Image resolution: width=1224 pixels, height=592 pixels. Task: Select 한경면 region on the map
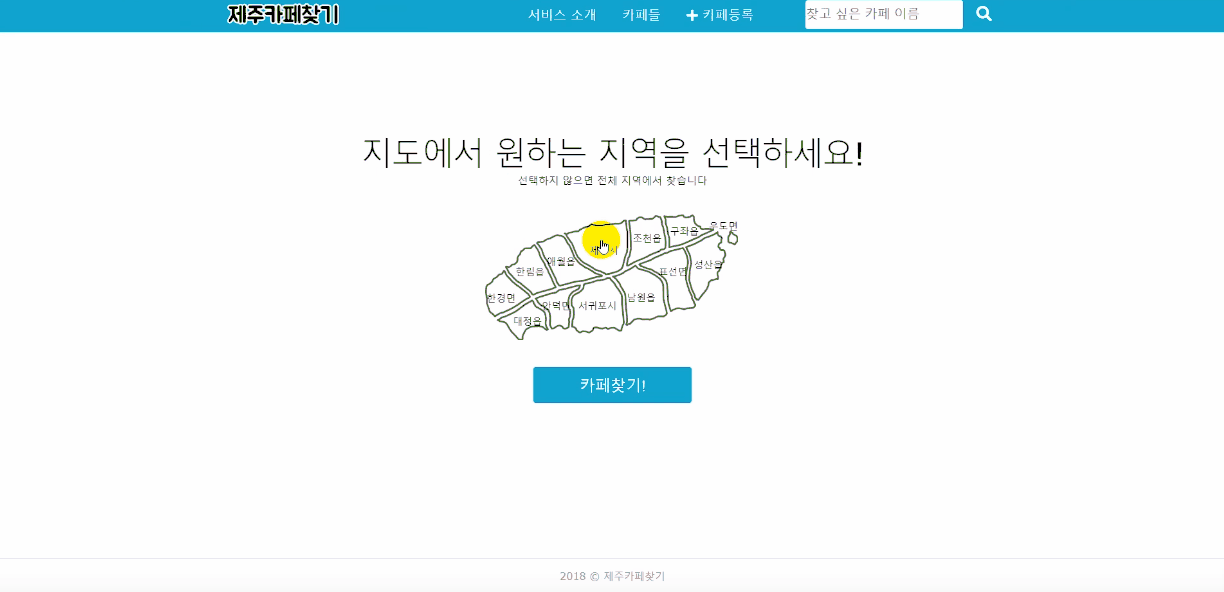click(x=501, y=298)
